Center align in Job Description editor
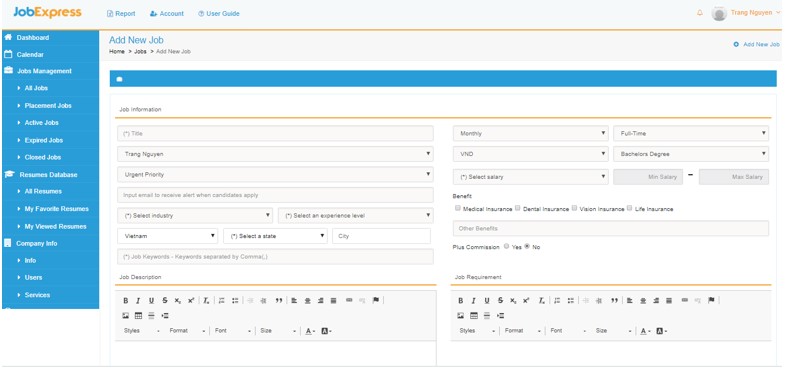Image resolution: width=785 pixels, height=372 pixels. [x=307, y=300]
